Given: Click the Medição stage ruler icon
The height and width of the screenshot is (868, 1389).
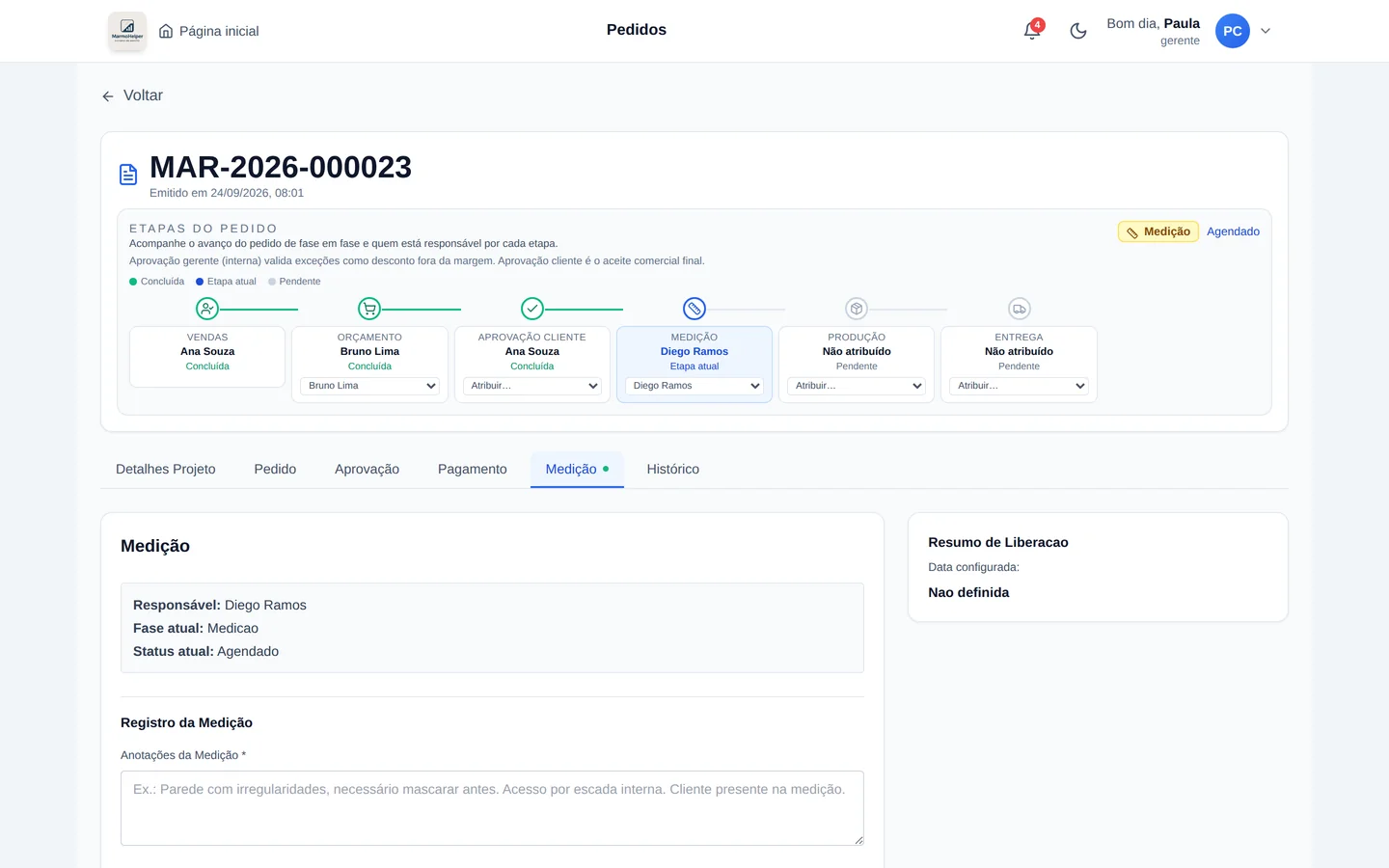Looking at the screenshot, I should point(694,309).
